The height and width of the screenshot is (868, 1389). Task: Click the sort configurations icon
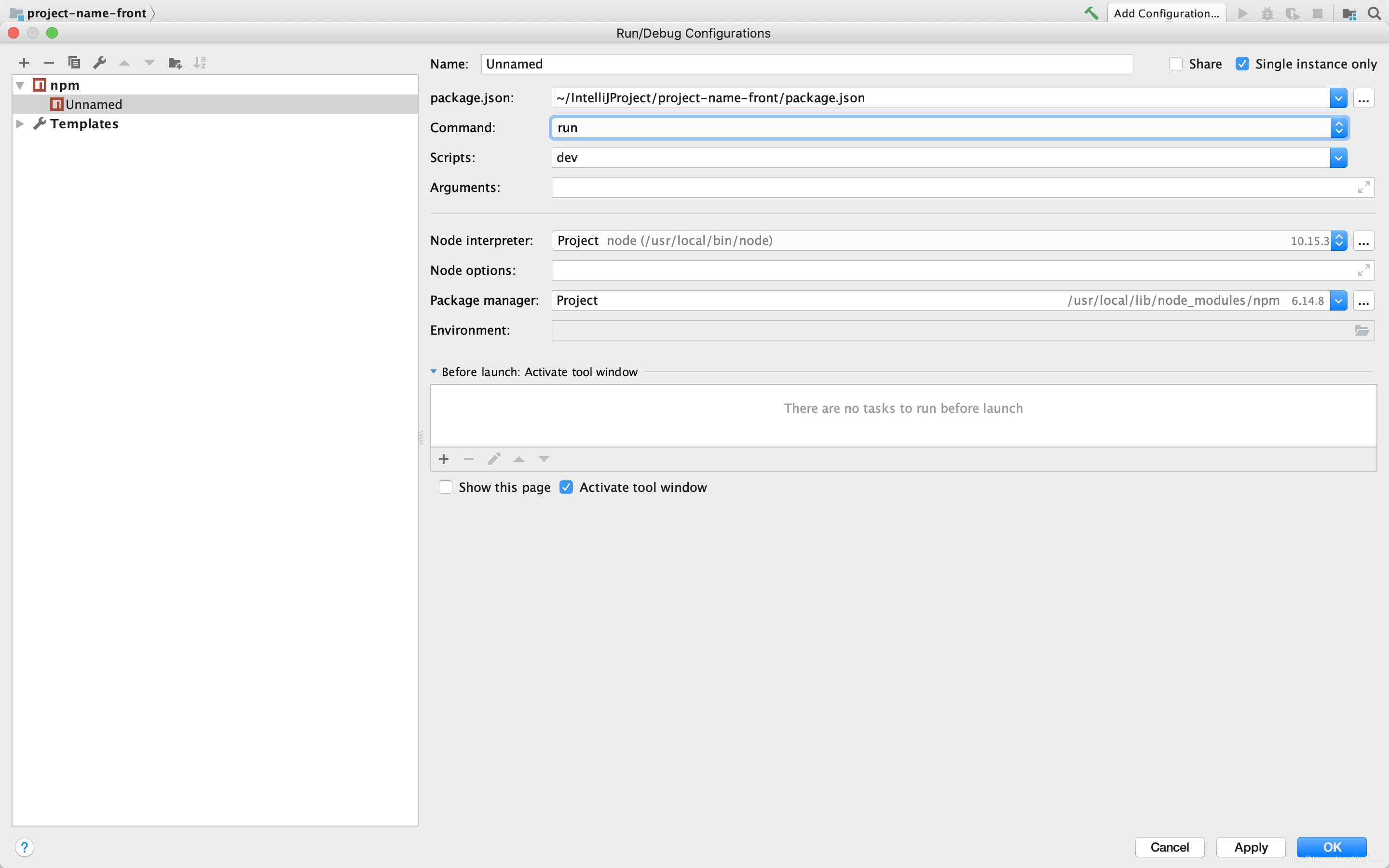coord(200,62)
